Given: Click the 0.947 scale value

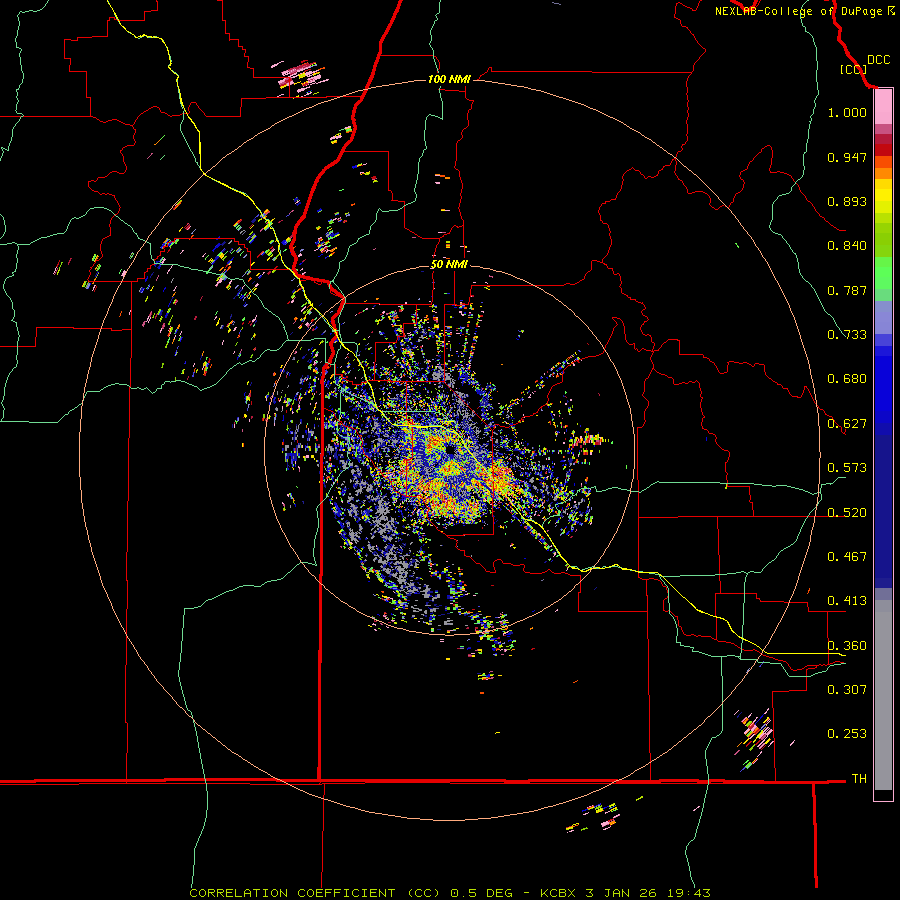Looking at the screenshot, I should pyautogui.click(x=847, y=157).
